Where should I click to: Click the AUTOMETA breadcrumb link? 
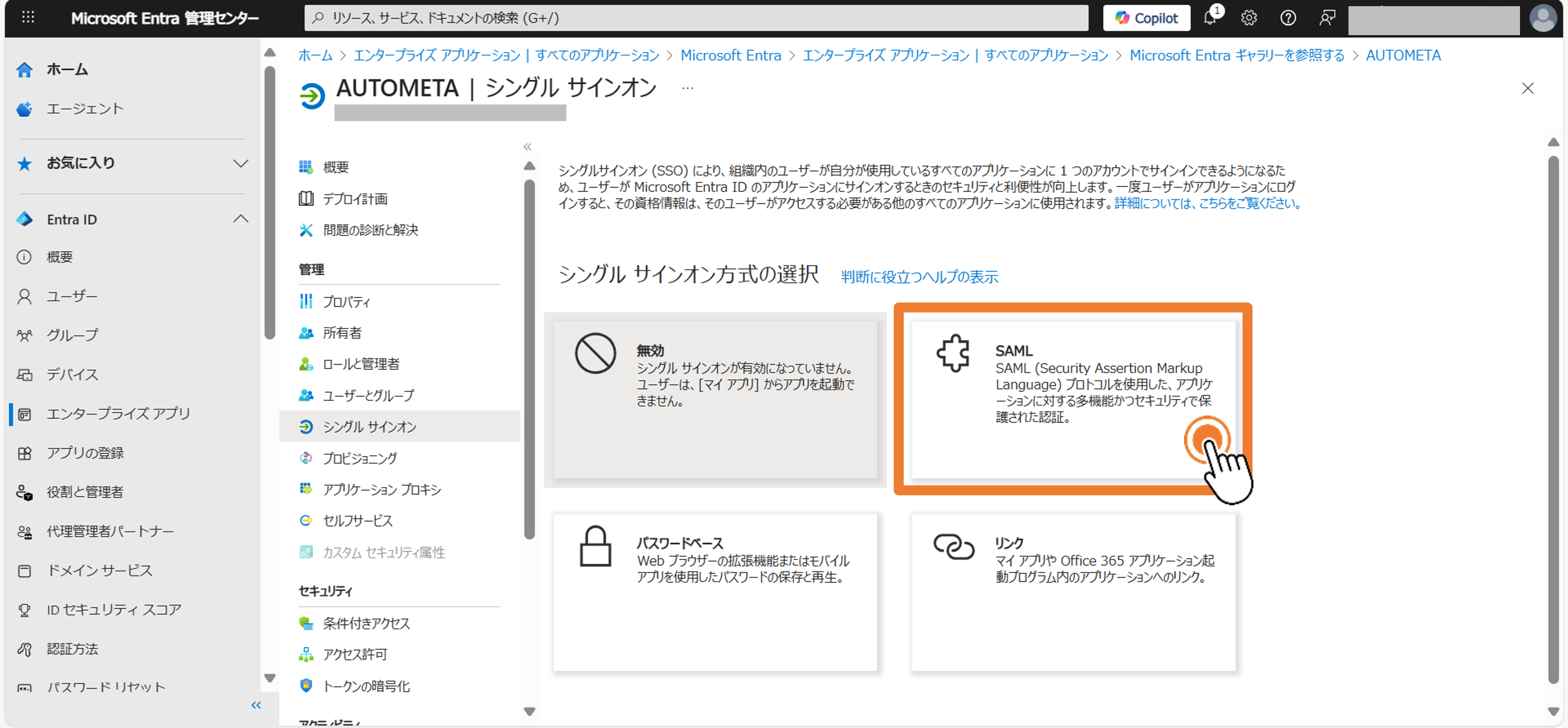tap(1403, 56)
